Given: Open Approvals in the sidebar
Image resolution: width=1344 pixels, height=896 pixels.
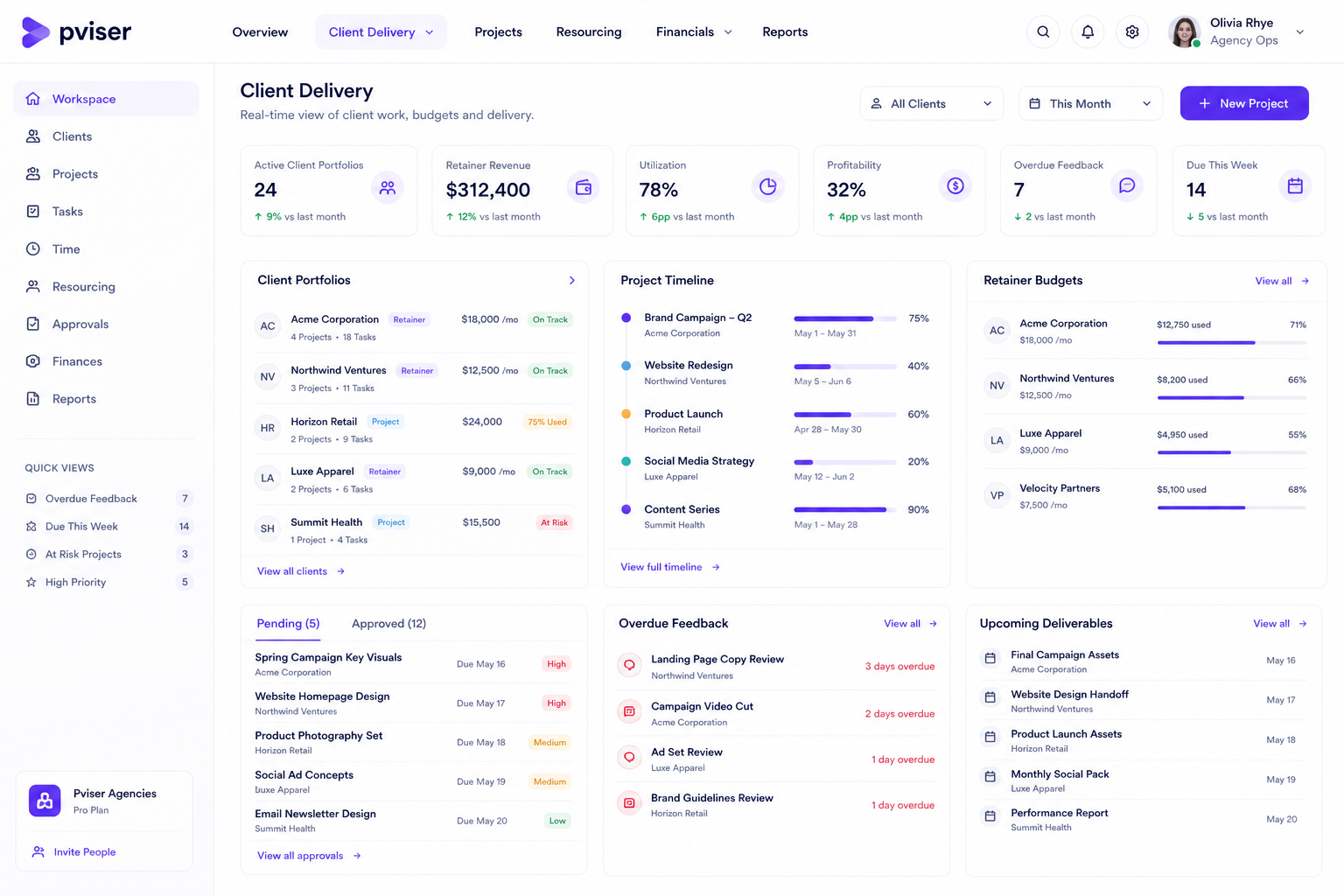Looking at the screenshot, I should click(x=106, y=324).
